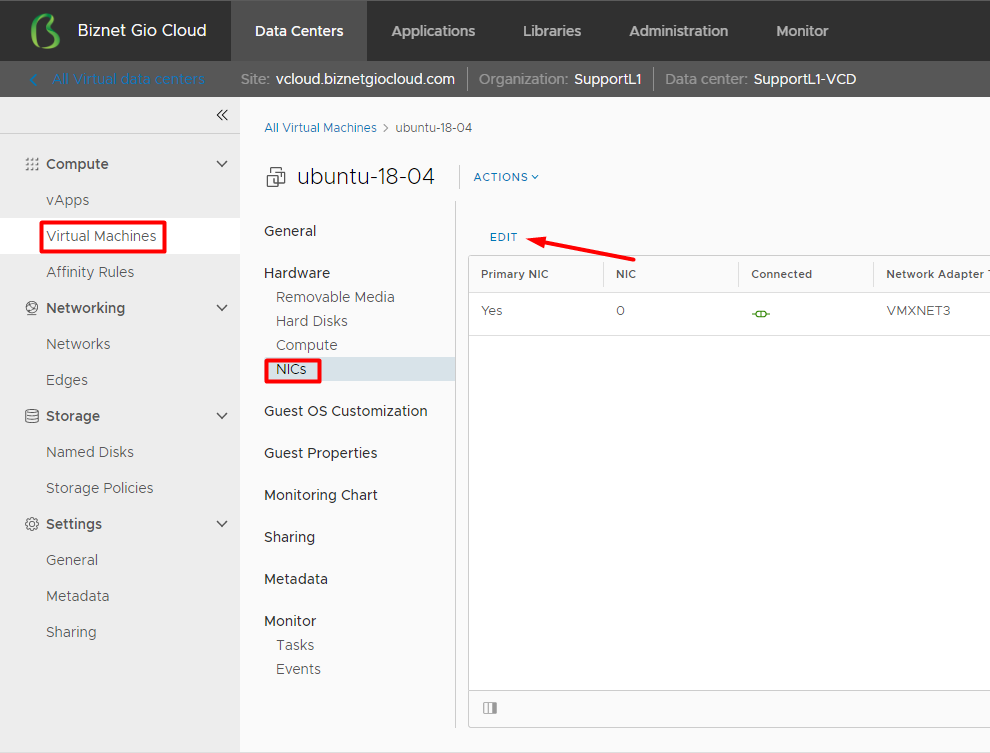Screen dimensions: 990x753
Task: Open Removable Media under Hardware
Action: pyautogui.click(x=335, y=297)
